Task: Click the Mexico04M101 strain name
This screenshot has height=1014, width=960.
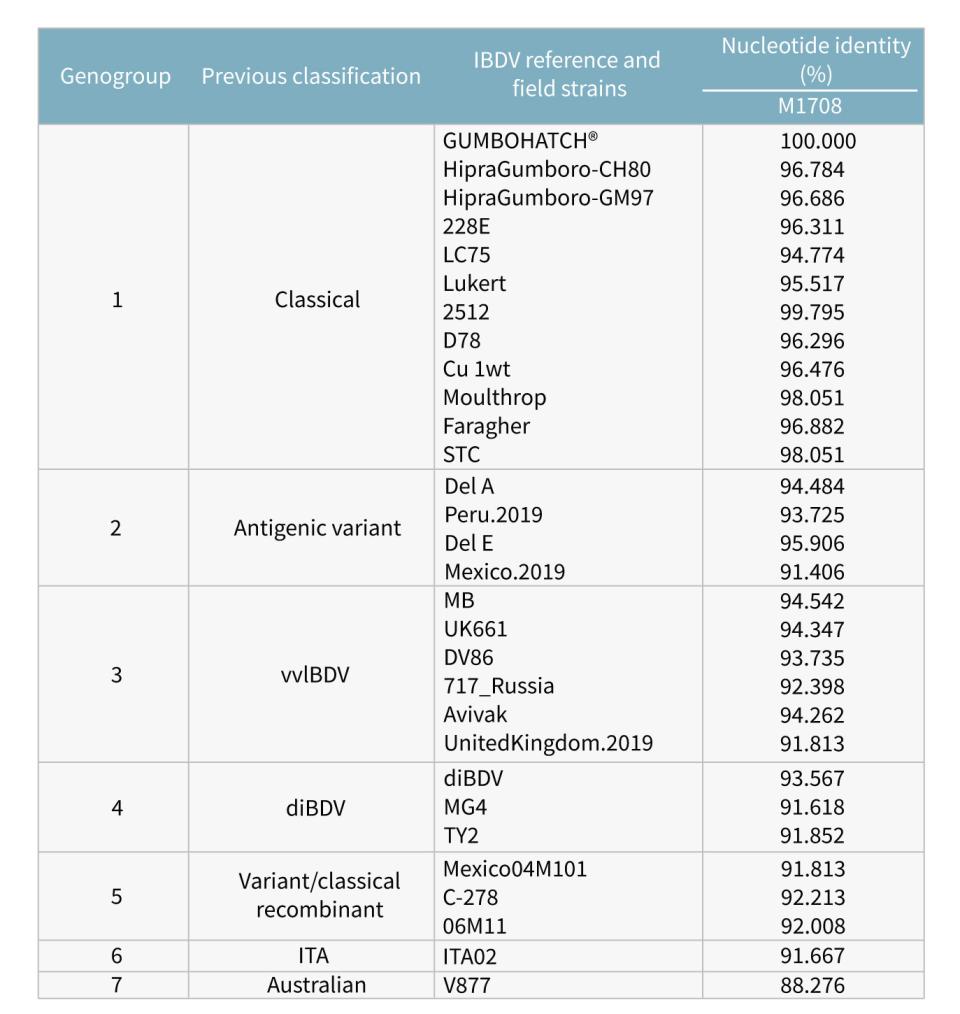Action: pos(513,867)
